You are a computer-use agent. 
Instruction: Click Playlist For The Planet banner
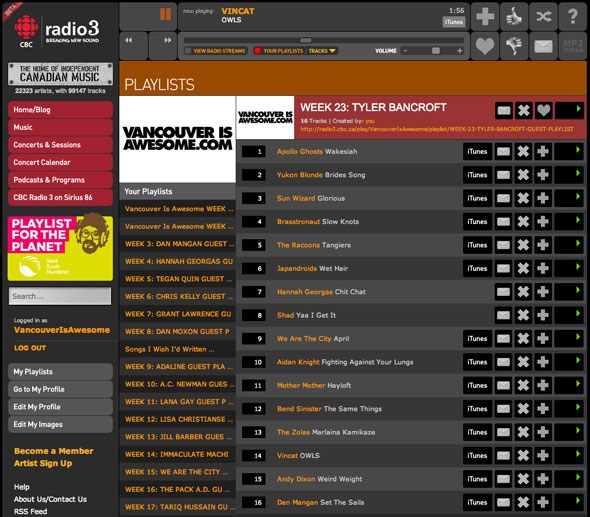[x=60, y=248]
